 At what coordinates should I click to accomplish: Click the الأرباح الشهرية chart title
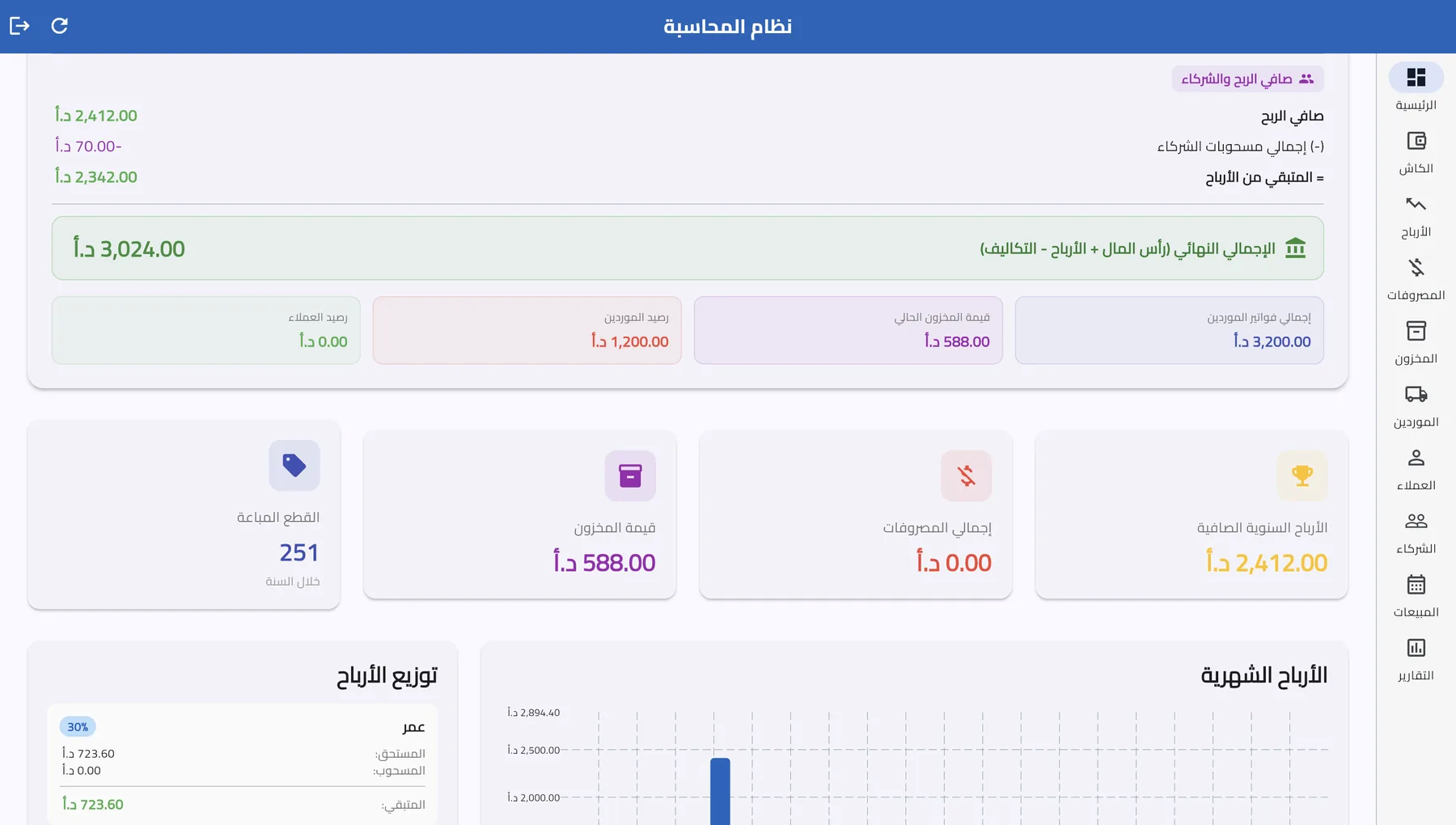tap(1264, 675)
